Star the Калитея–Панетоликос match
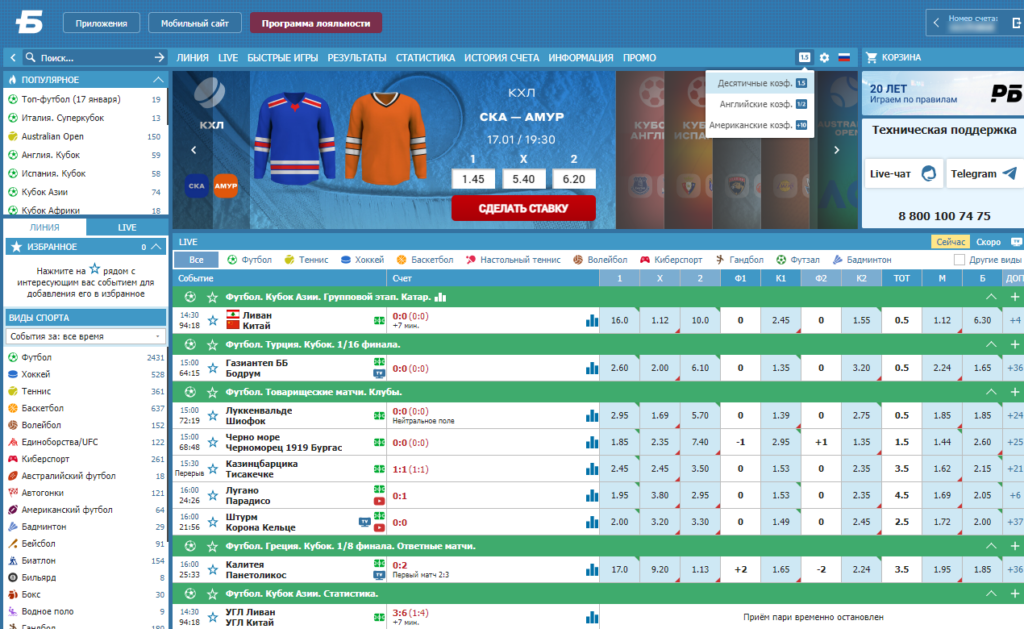The image size is (1024, 629). click(x=213, y=570)
